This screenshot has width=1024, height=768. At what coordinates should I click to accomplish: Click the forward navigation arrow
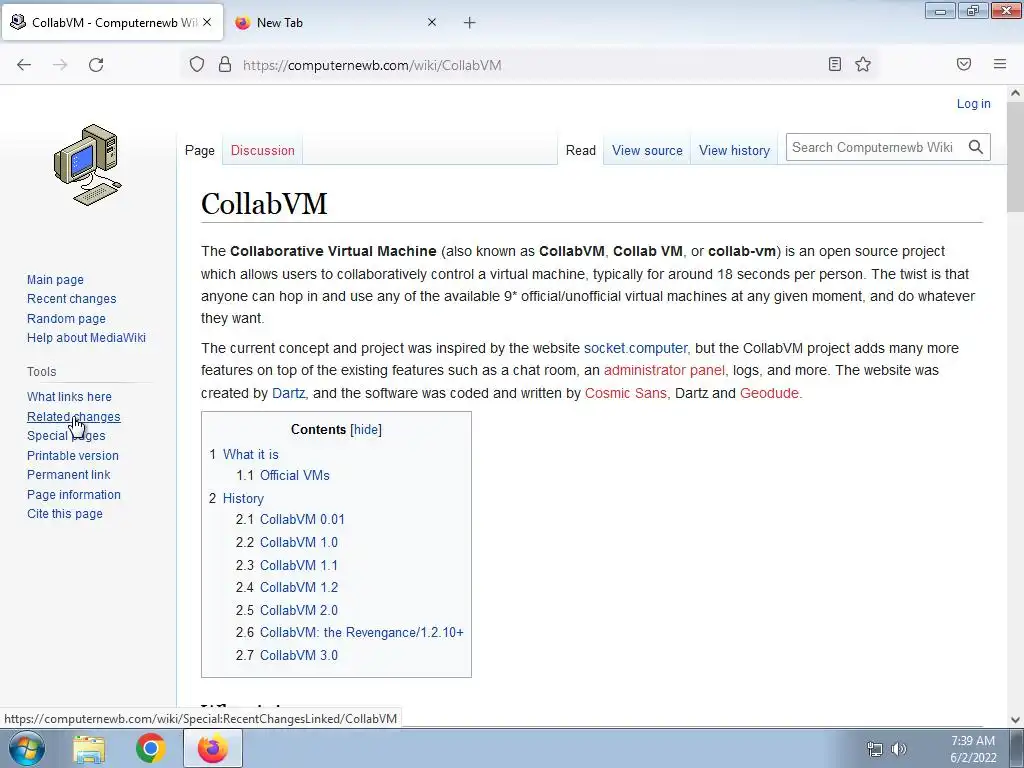(x=60, y=65)
